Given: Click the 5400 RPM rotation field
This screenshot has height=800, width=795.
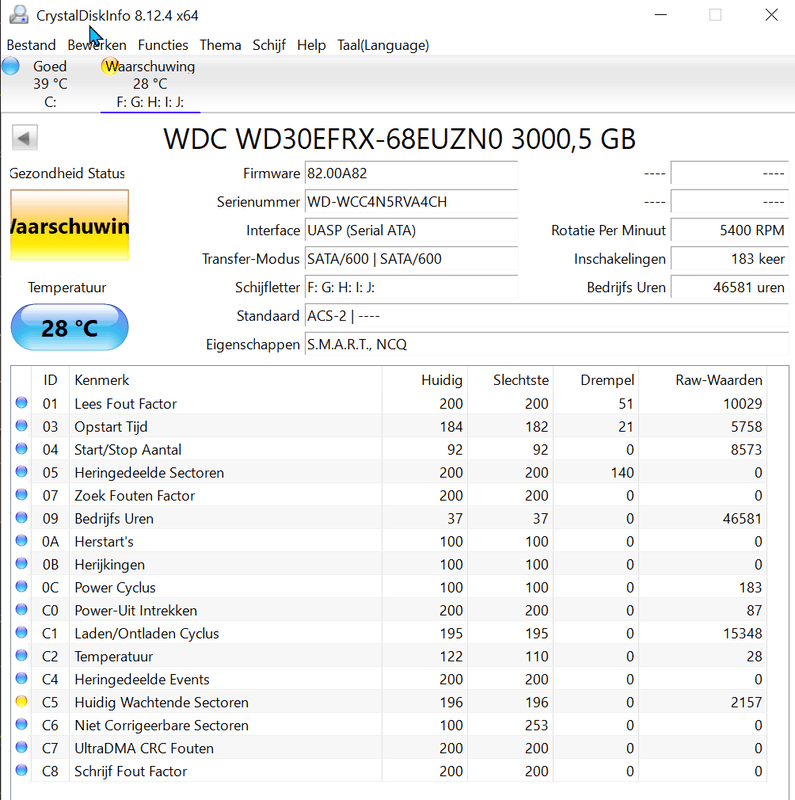Looking at the screenshot, I should pyautogui.click(x=730, y=231).
